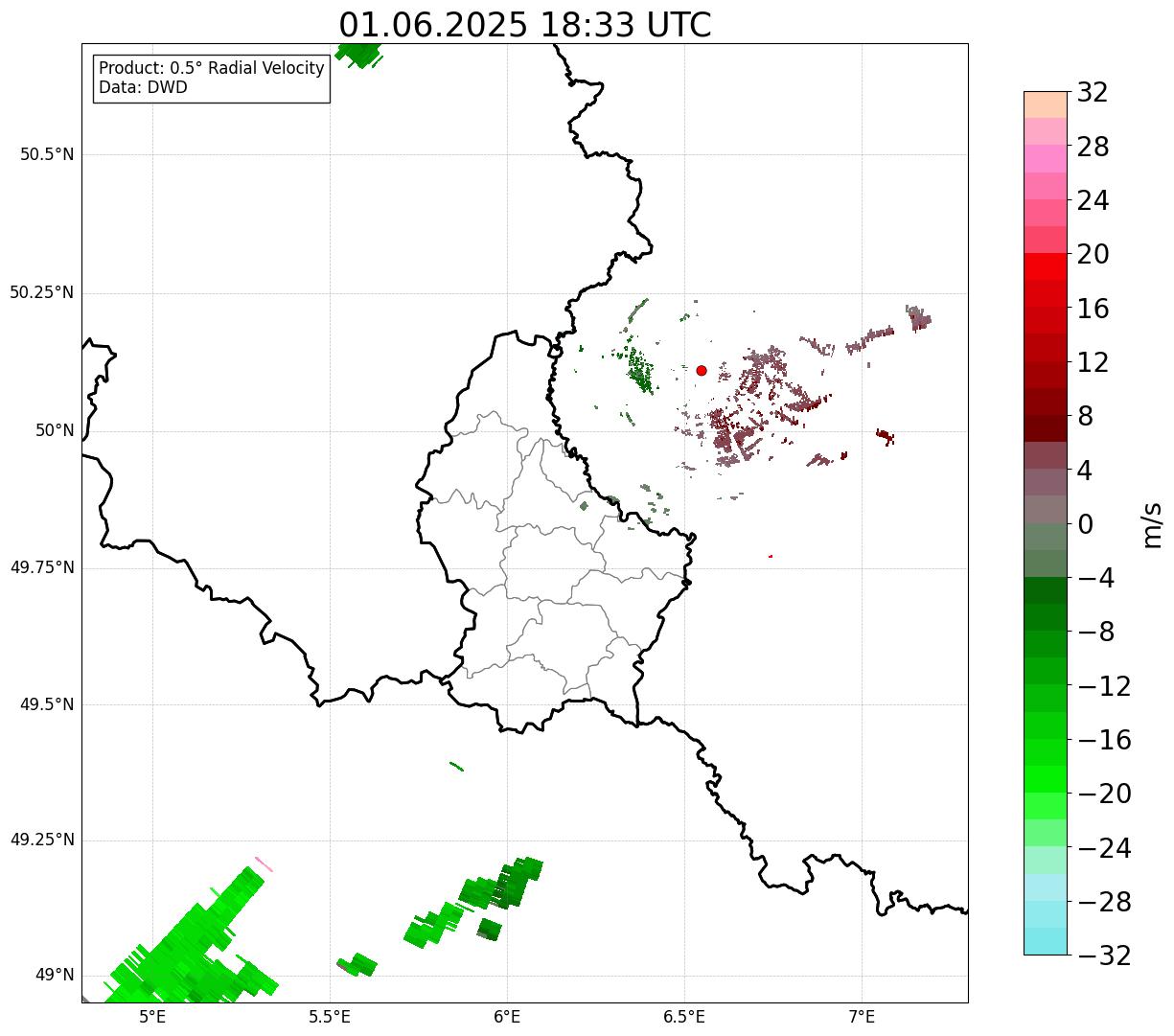This screenshot has height=1036, width=1174.
Task: Click the colorbar value 24
Action: click(x=1093, y=200)
